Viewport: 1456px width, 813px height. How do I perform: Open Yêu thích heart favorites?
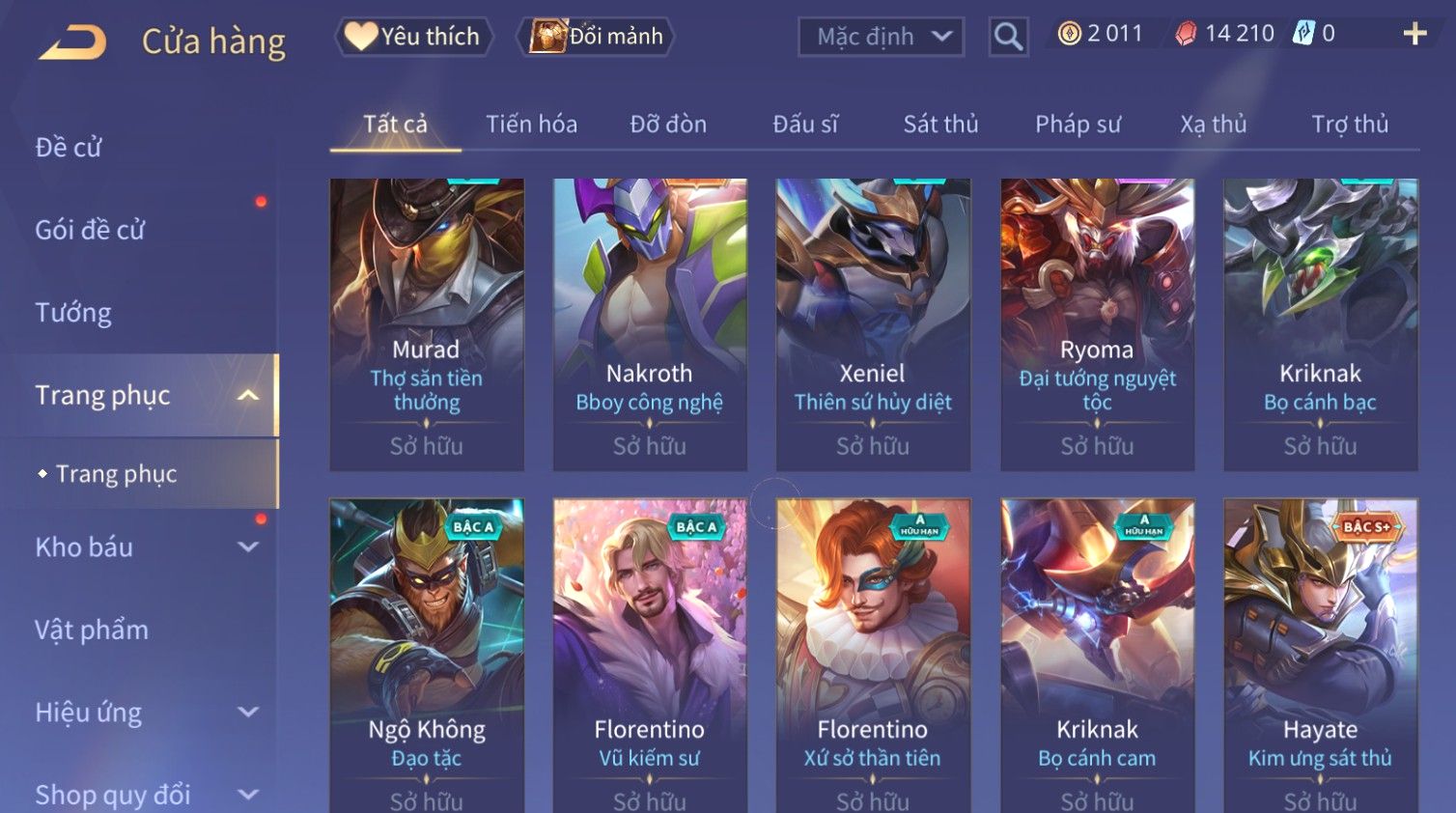(413, 37)
